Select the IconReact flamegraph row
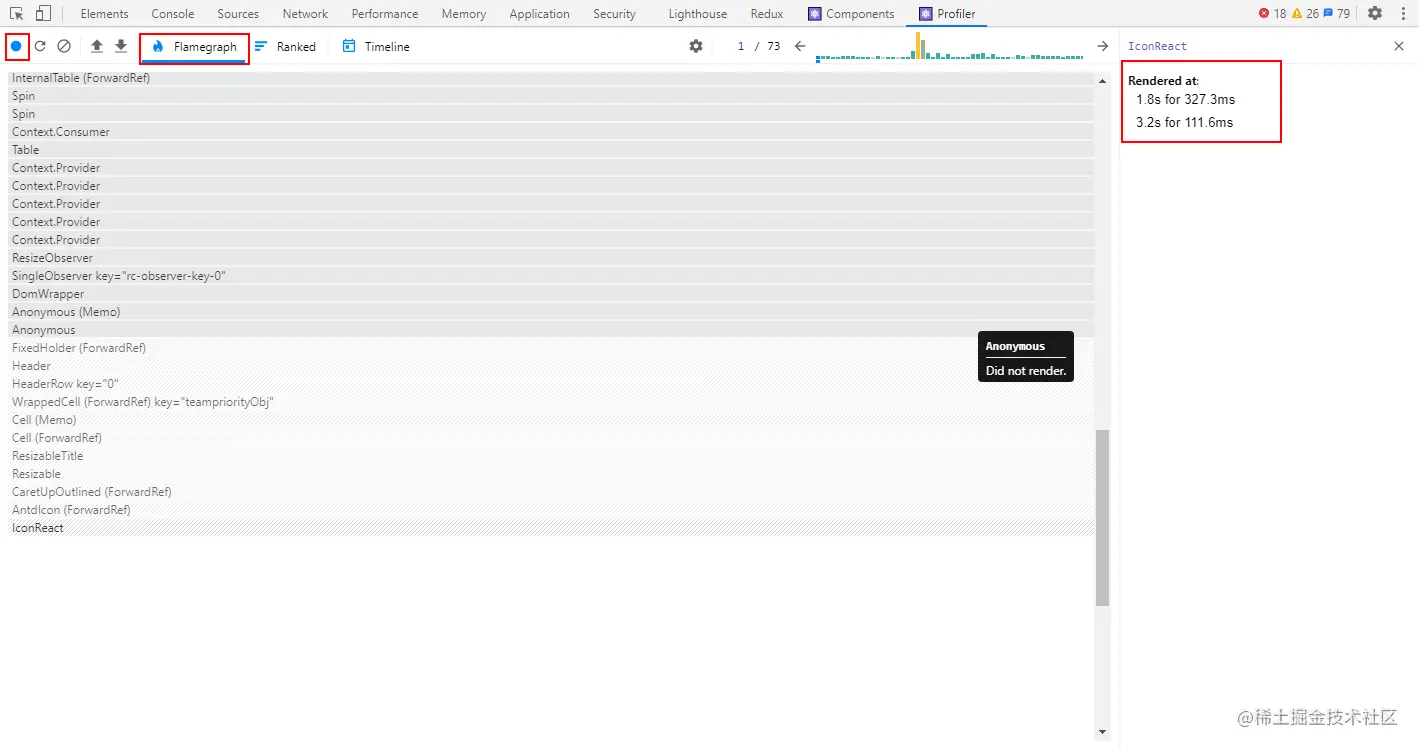1419x749 pixels. pos(551,528)
